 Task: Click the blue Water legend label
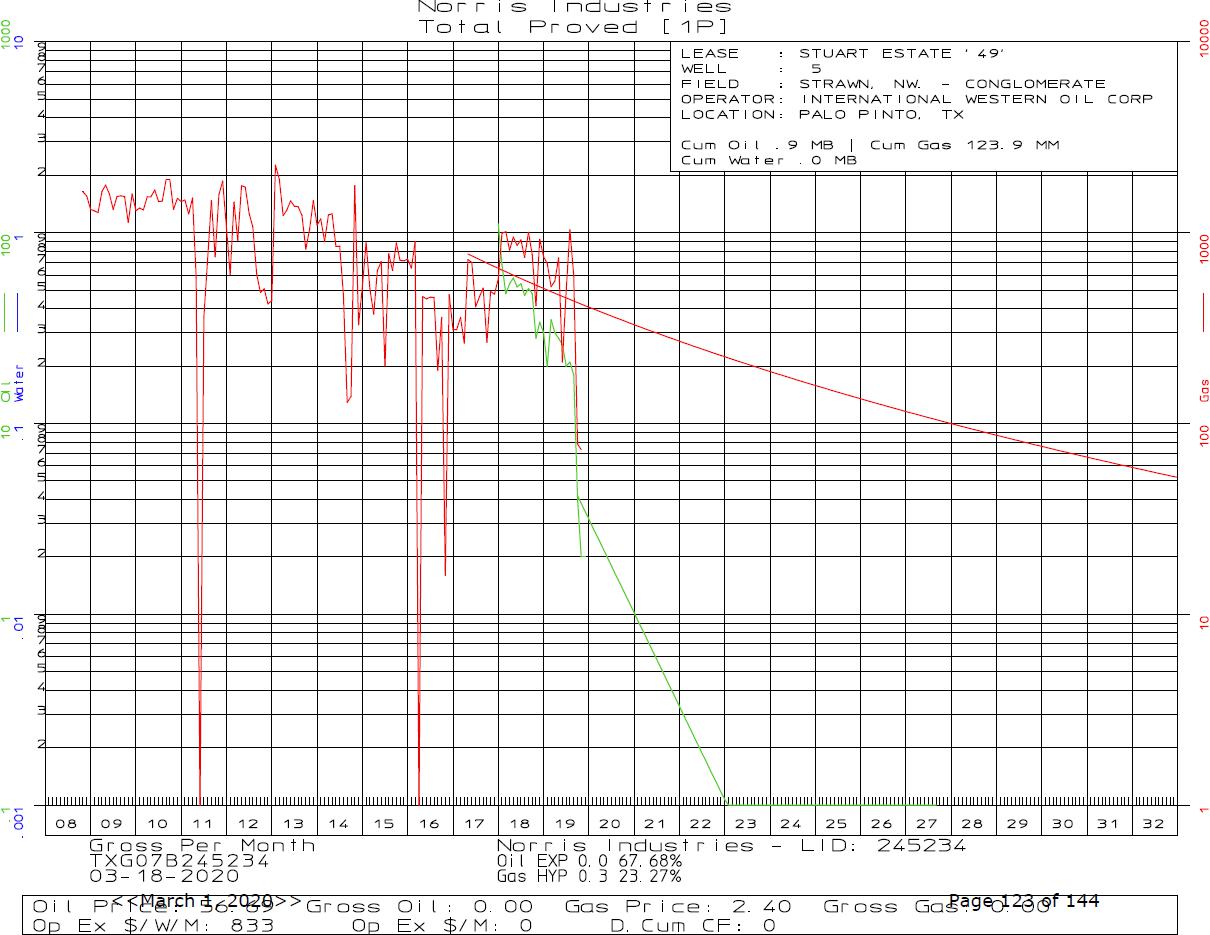coord(19,383)
